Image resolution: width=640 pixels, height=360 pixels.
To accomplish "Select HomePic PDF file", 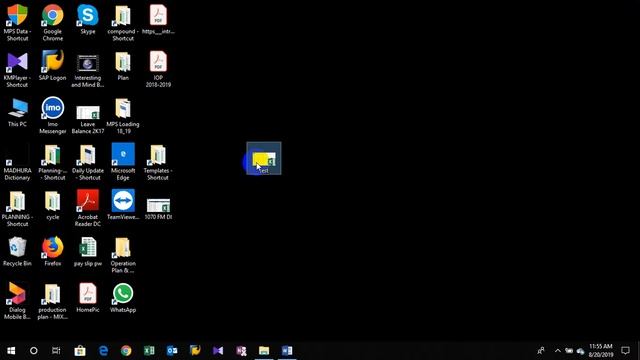I will pos(88,298).
